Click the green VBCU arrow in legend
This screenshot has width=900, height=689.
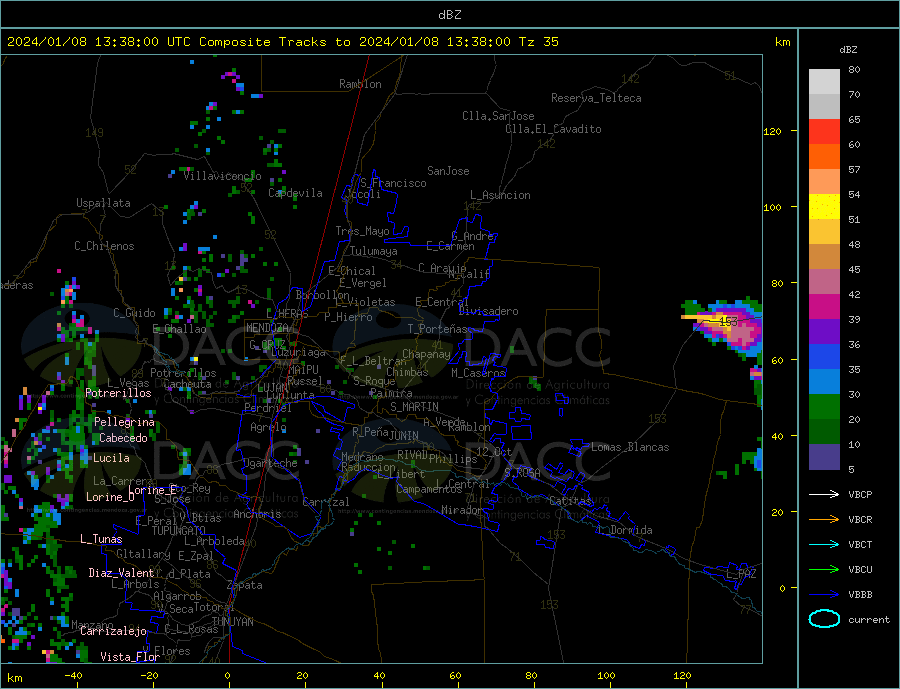(824, 570)
